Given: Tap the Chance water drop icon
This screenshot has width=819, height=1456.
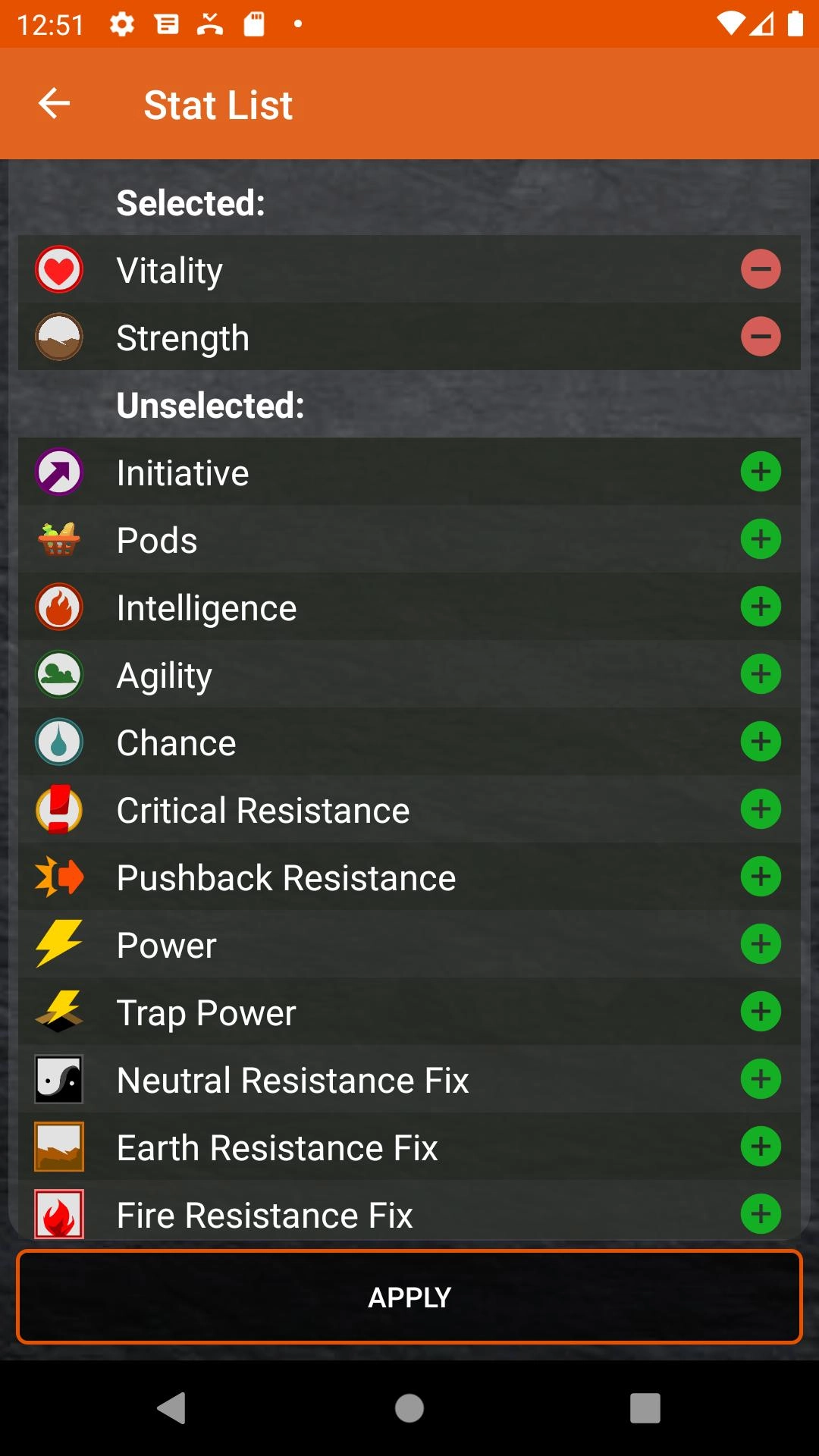Looking at the screenshot, I should 59,742.
